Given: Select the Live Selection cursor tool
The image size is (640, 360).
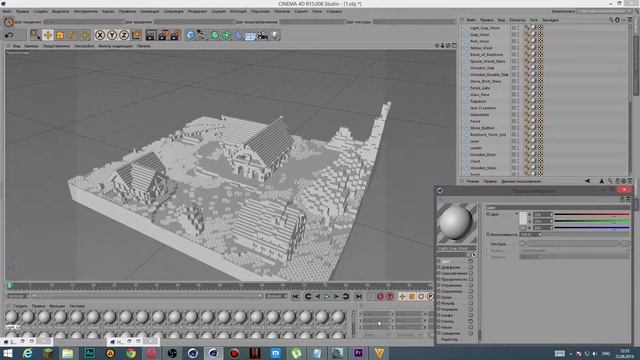Looking at the screenshot, I should pyautogui.click(x=35, y=35).
